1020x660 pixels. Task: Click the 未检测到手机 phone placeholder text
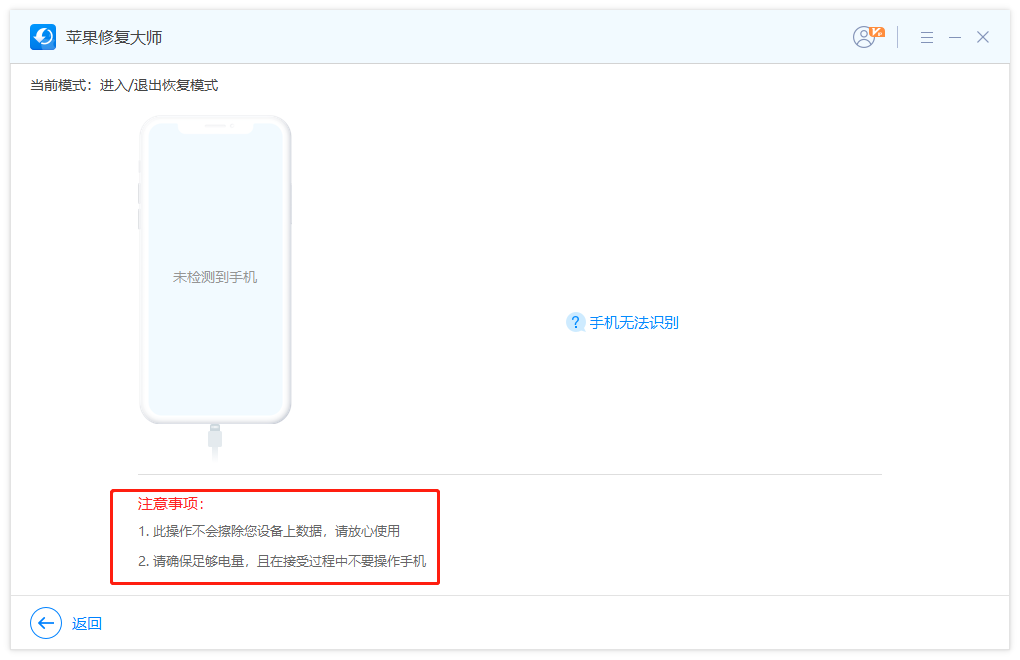coord(215,277)
